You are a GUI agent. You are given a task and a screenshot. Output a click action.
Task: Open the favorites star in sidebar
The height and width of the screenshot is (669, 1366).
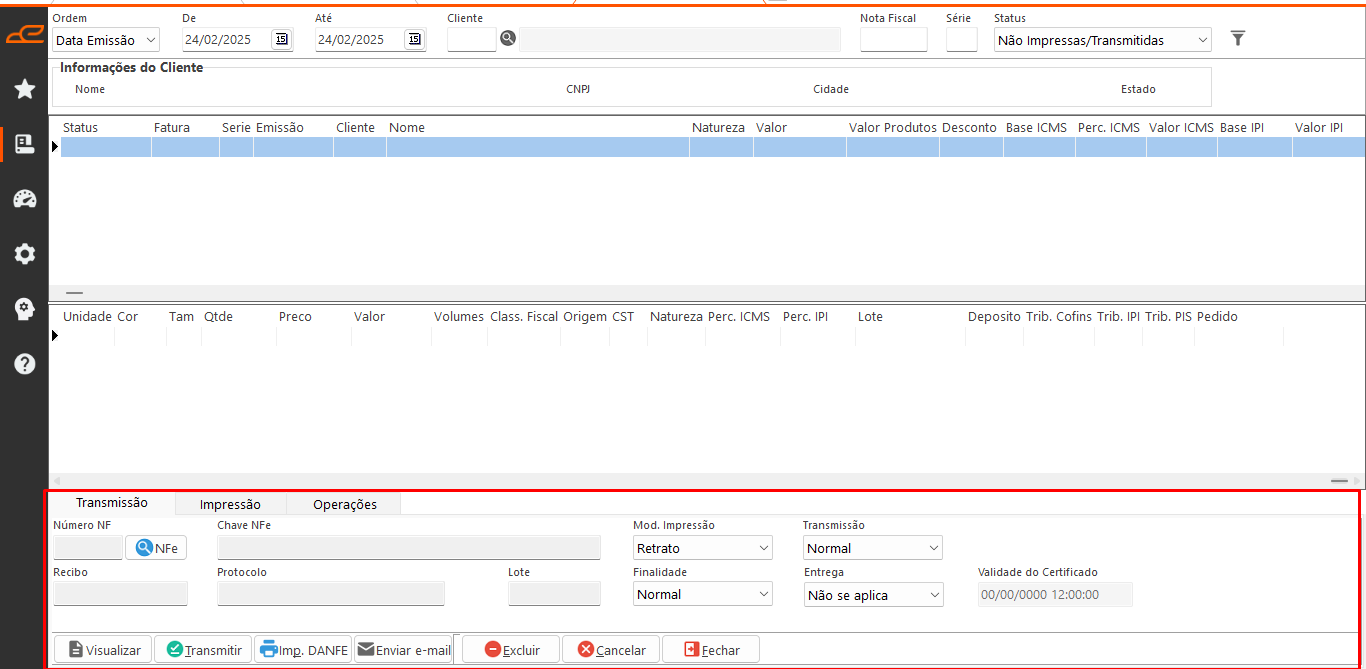[x=25, y=90]
